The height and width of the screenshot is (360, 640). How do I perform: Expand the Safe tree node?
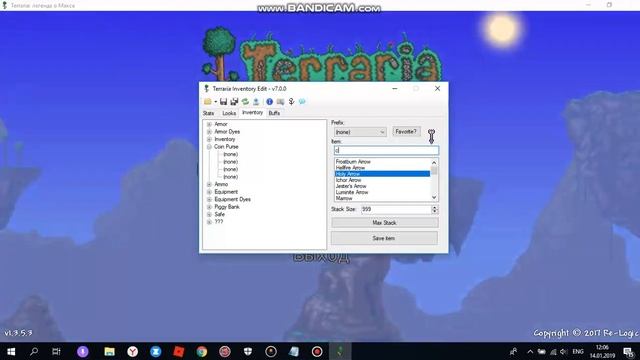click(209, 214)
